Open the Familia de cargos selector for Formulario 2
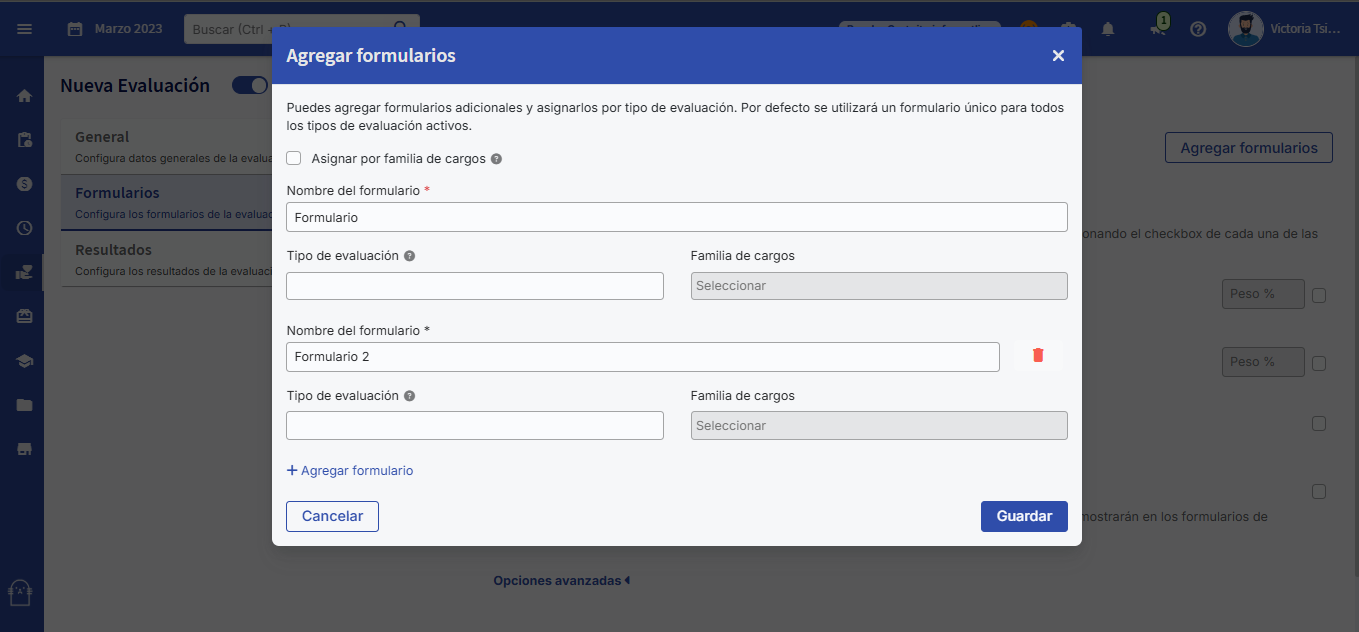Screen dimensions: 1359x632 878,426
